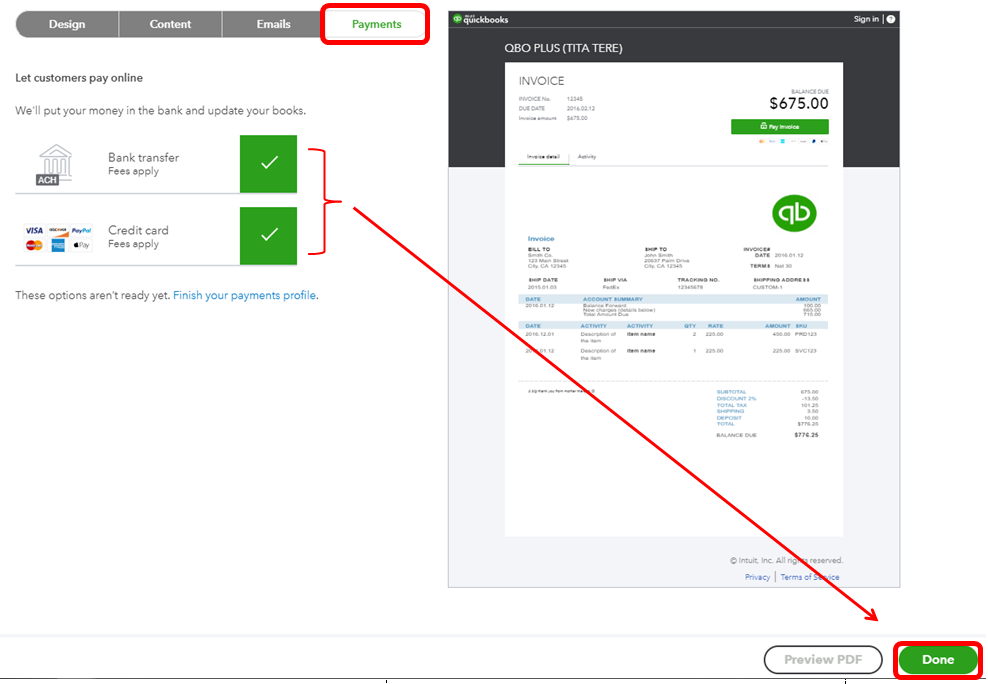Click the Visa card logo

point(34,231)
